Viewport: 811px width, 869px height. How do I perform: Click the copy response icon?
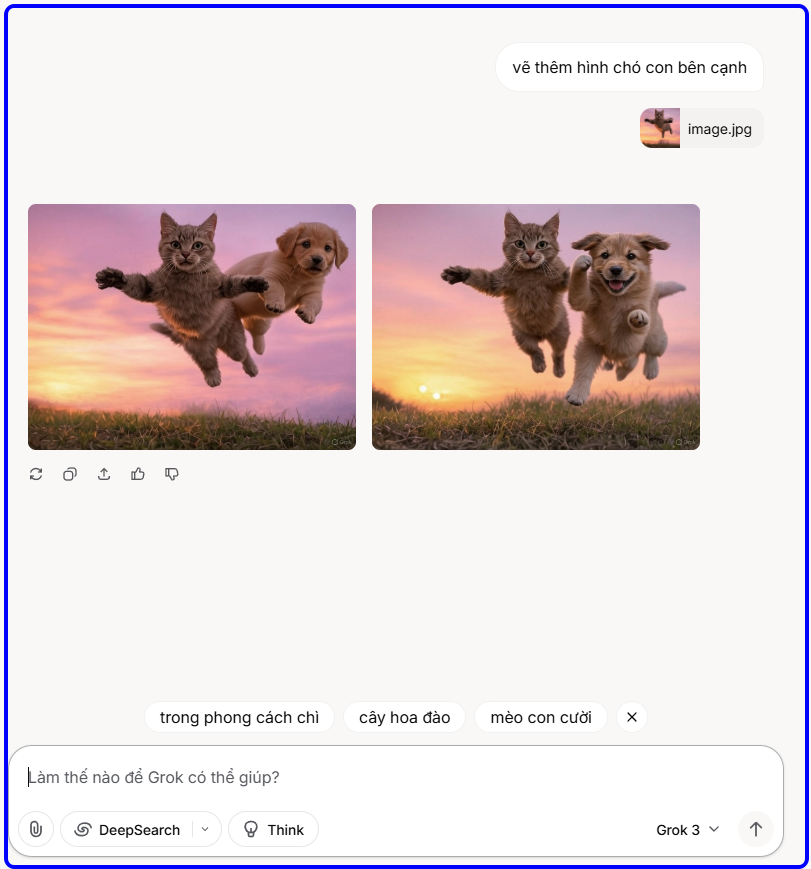70,474
